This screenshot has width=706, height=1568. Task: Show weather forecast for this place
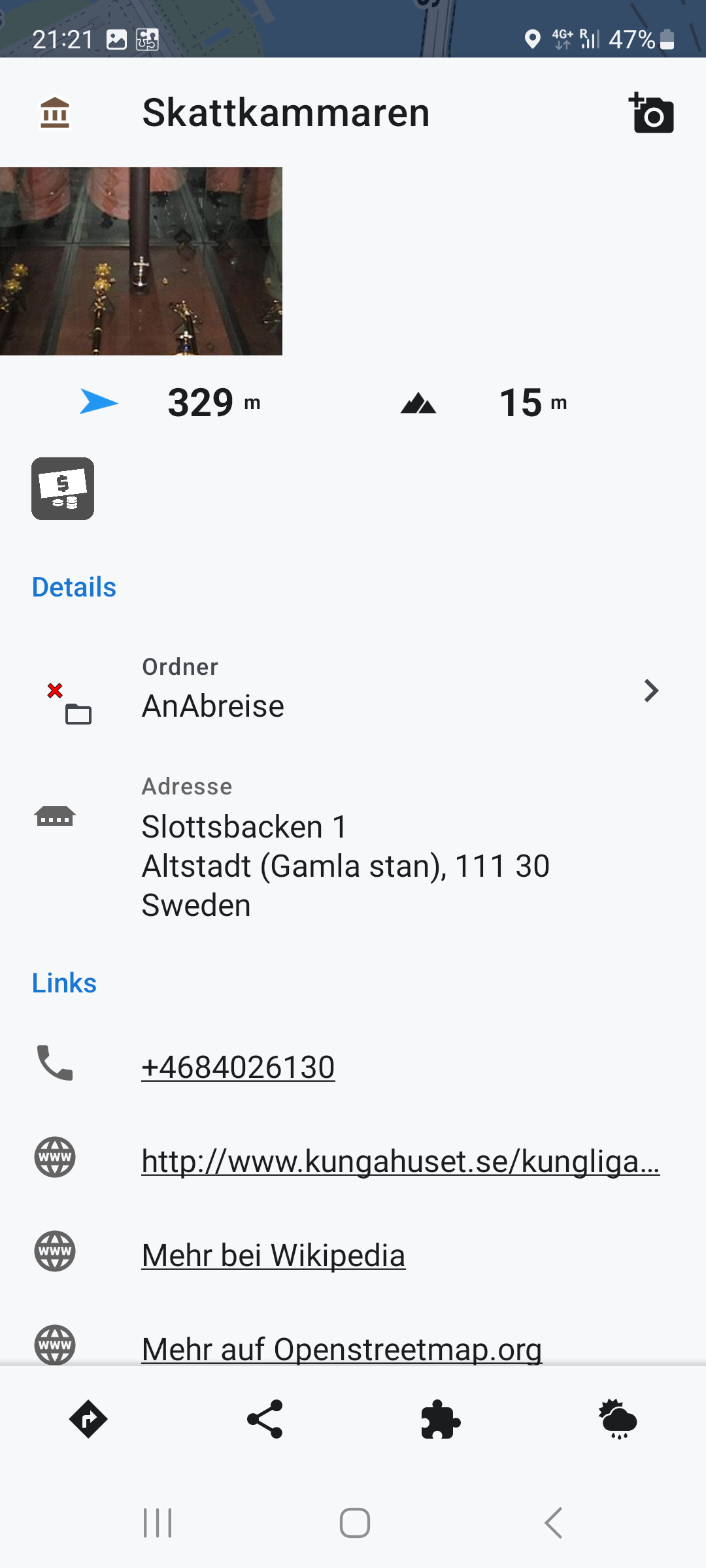pos(618,1419)
